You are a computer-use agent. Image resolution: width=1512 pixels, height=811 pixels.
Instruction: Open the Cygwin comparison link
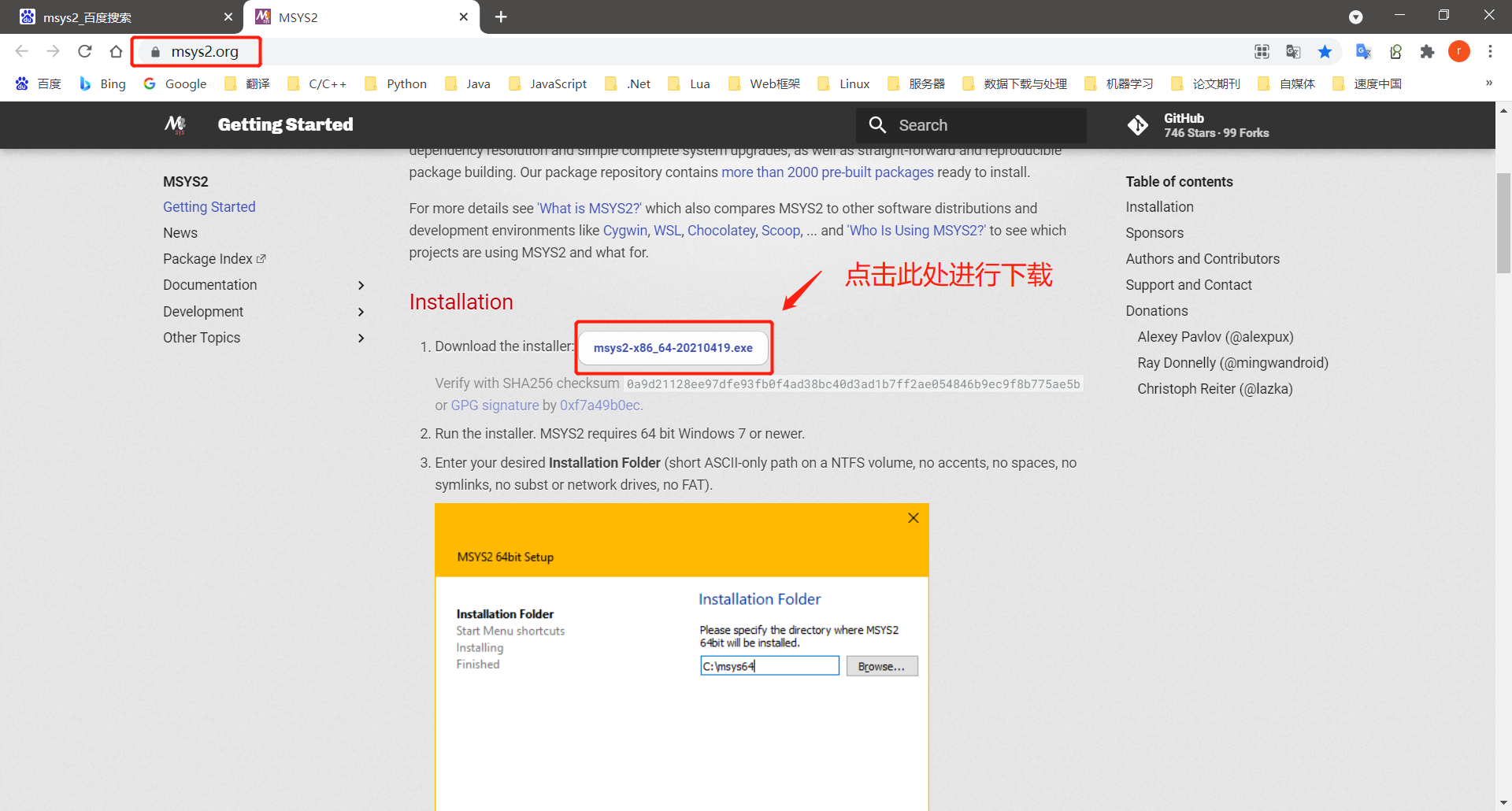coord(624,231)
